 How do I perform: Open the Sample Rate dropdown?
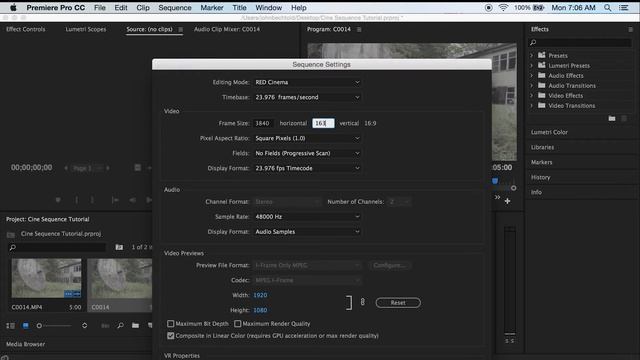(307, 217)
